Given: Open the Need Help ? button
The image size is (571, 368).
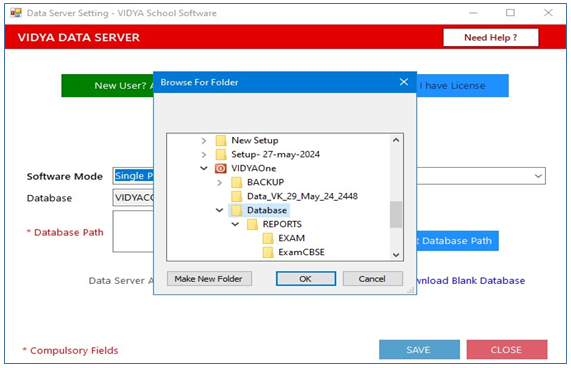Looking at the screenshot, I should pos(491,37).
